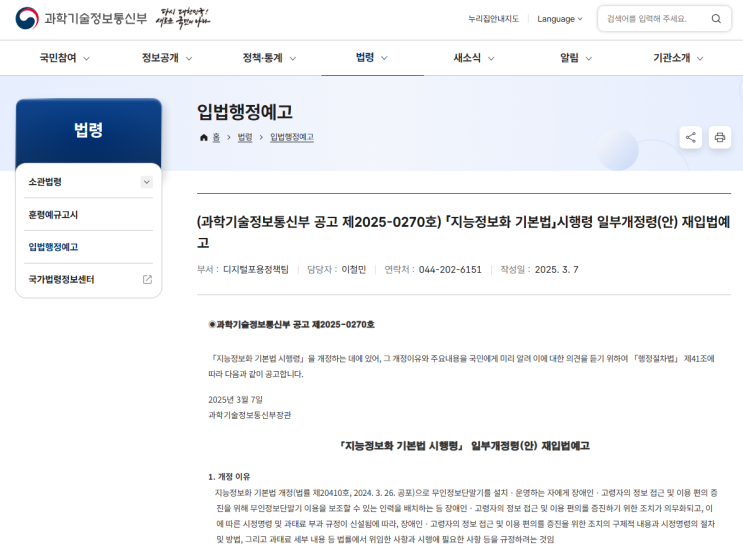This screenshot has width=743, height=545.
Task: Click external link icon beside 국가법령정보센터
Action: (147, 279)
